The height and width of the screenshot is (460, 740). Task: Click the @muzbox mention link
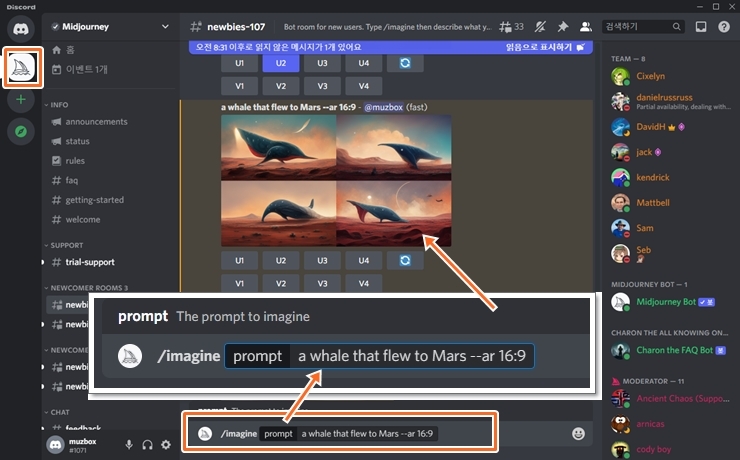point(384,107)
